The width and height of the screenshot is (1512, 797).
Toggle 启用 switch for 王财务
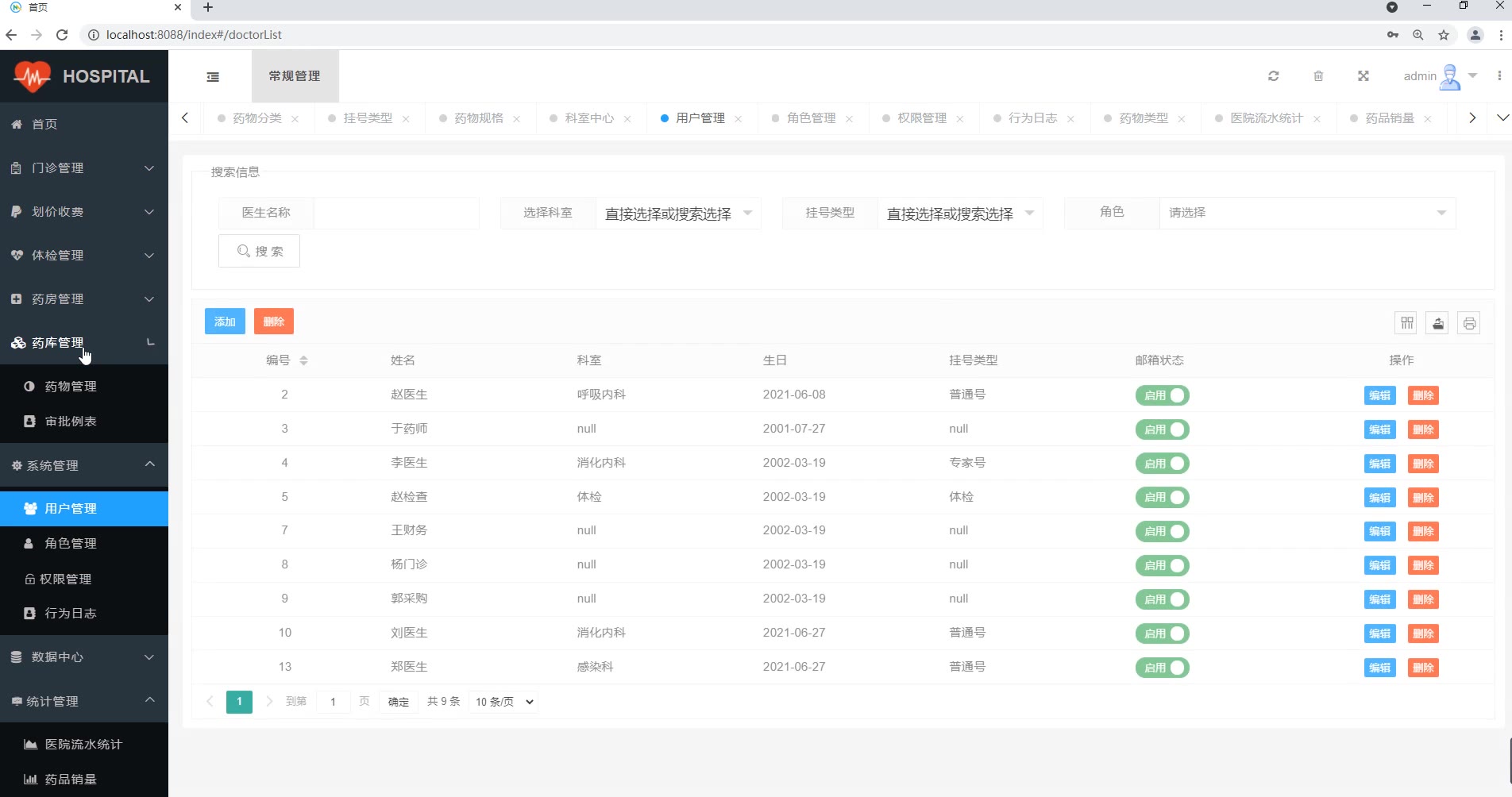pos(1162,531)
